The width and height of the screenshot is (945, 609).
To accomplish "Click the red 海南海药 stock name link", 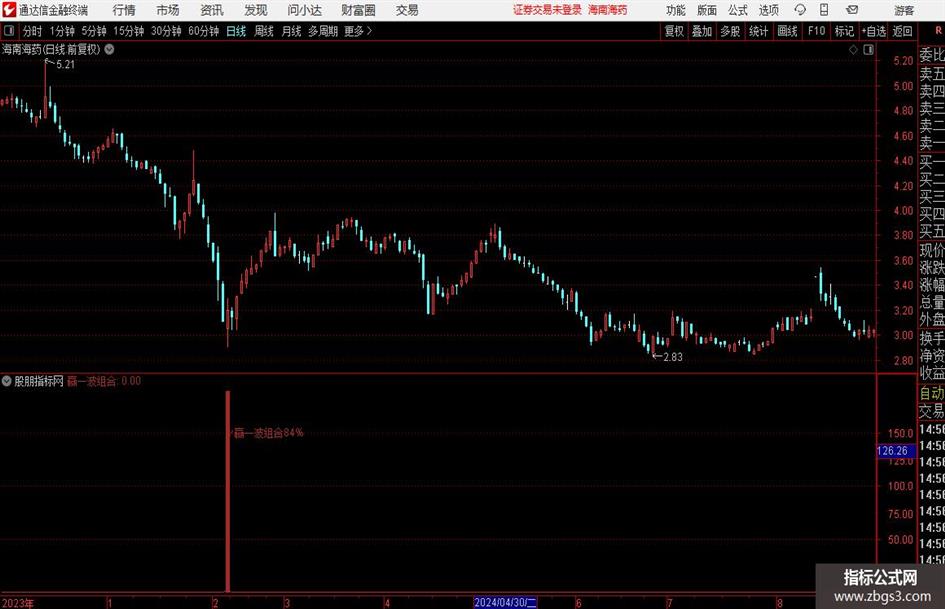I will pyautogui.click(x=608, y=10).
